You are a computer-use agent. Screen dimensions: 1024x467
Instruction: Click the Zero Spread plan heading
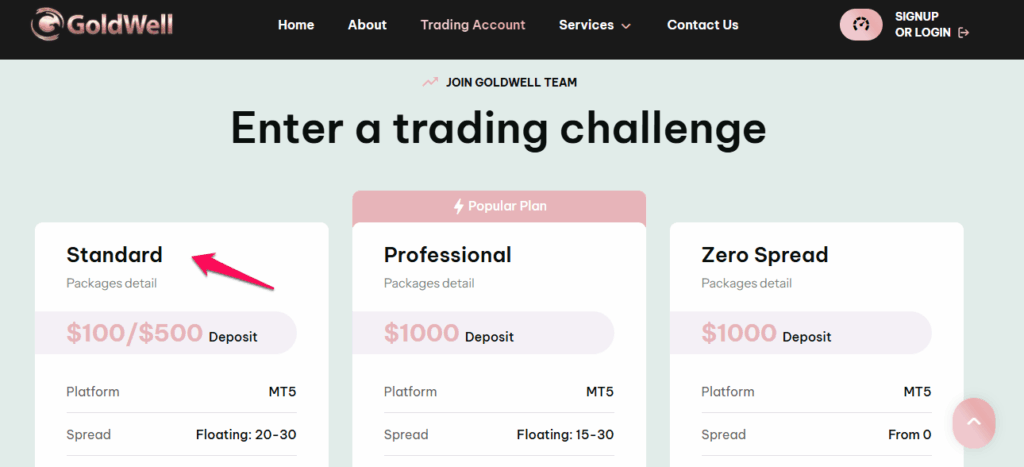[x=765, y=254]
